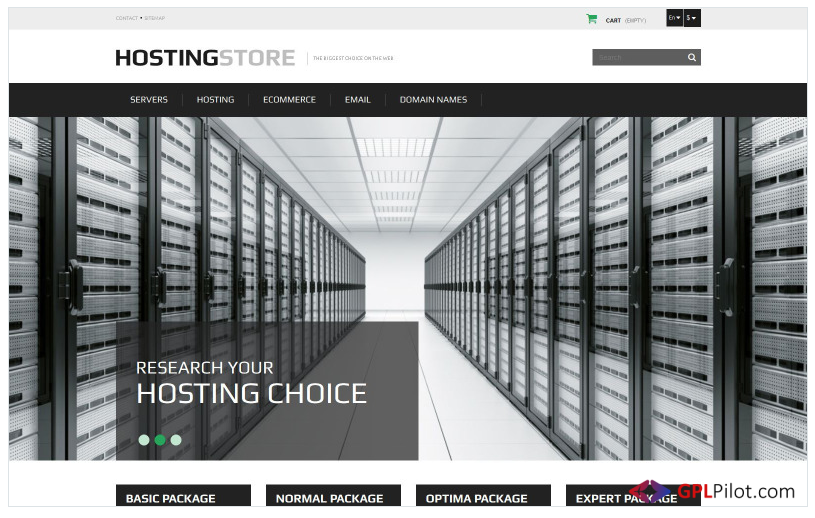This screenshot has height=518, width=815.
Task: Open the Domain Names menu
Action: click(x=432, y=100)
